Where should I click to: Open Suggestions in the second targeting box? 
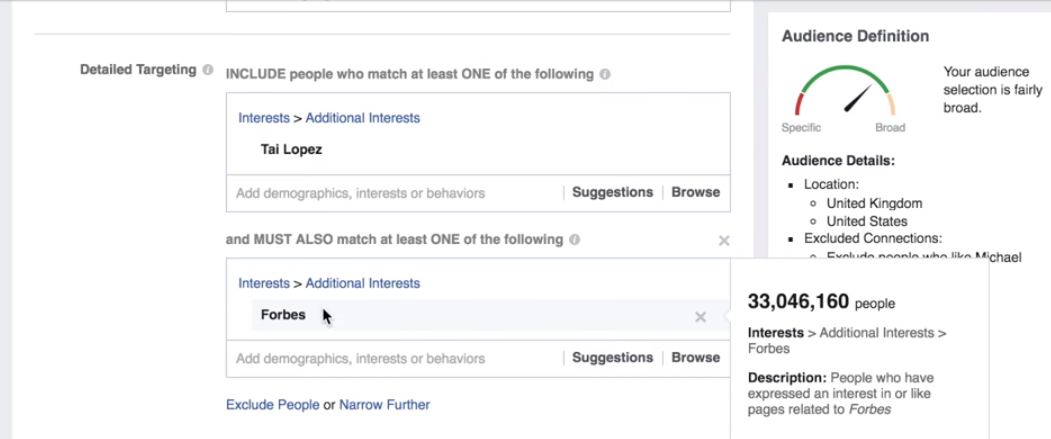tap(612, 358)
